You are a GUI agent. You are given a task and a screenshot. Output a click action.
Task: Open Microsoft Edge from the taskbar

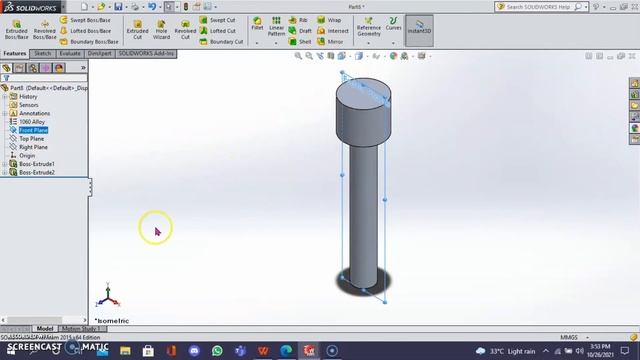click(x=286, y=351)
